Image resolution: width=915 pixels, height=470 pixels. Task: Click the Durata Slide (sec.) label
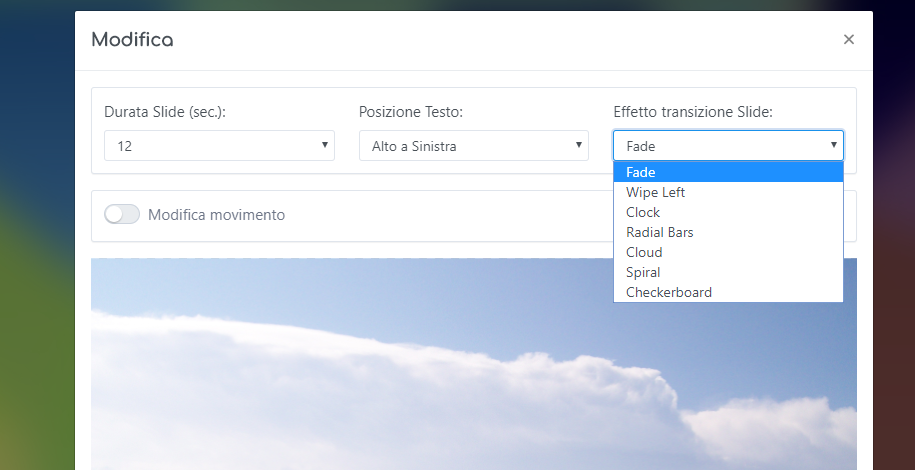point(165,112)
